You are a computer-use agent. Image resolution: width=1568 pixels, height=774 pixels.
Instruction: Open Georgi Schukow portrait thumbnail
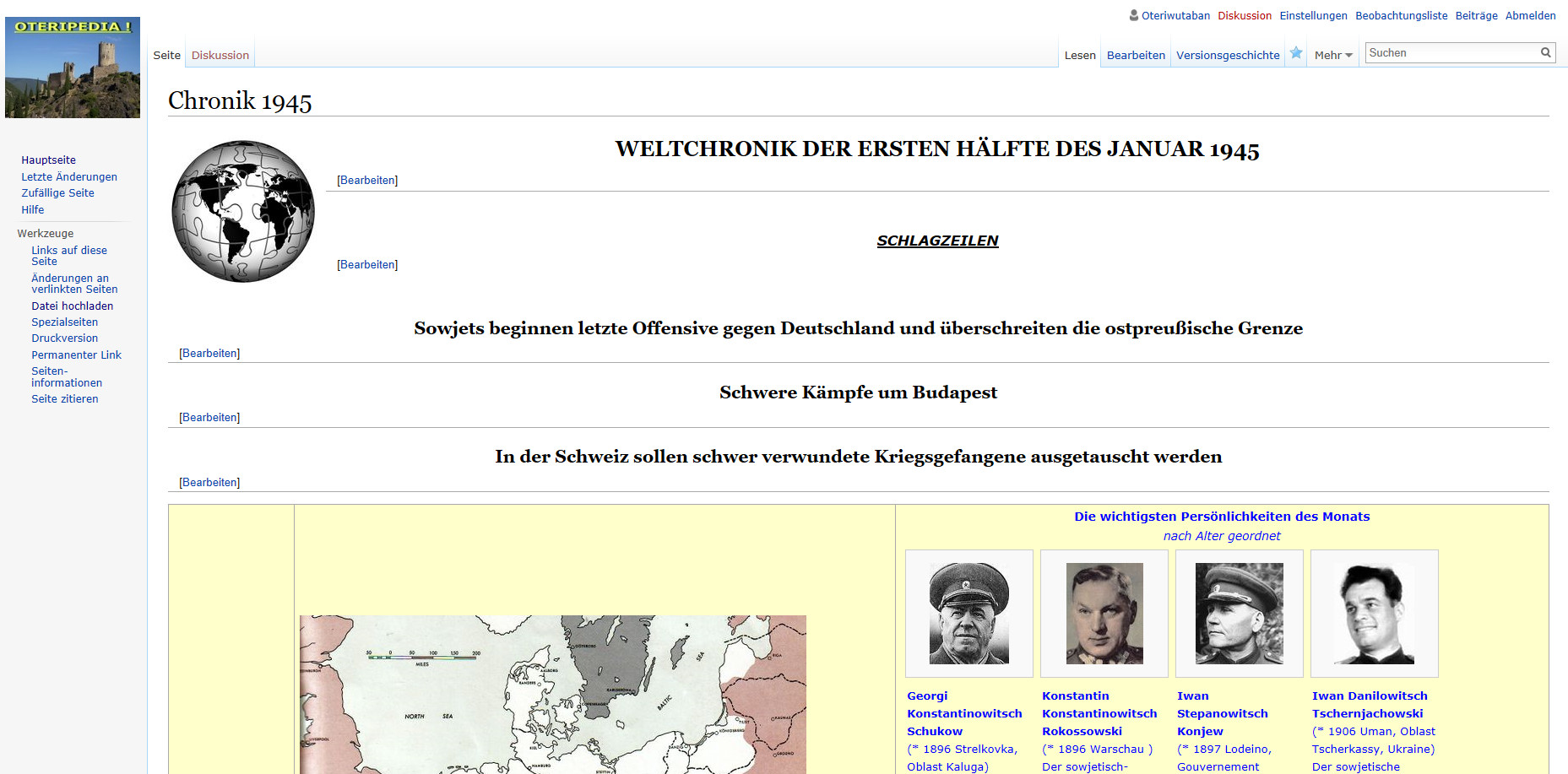point(968,614)
